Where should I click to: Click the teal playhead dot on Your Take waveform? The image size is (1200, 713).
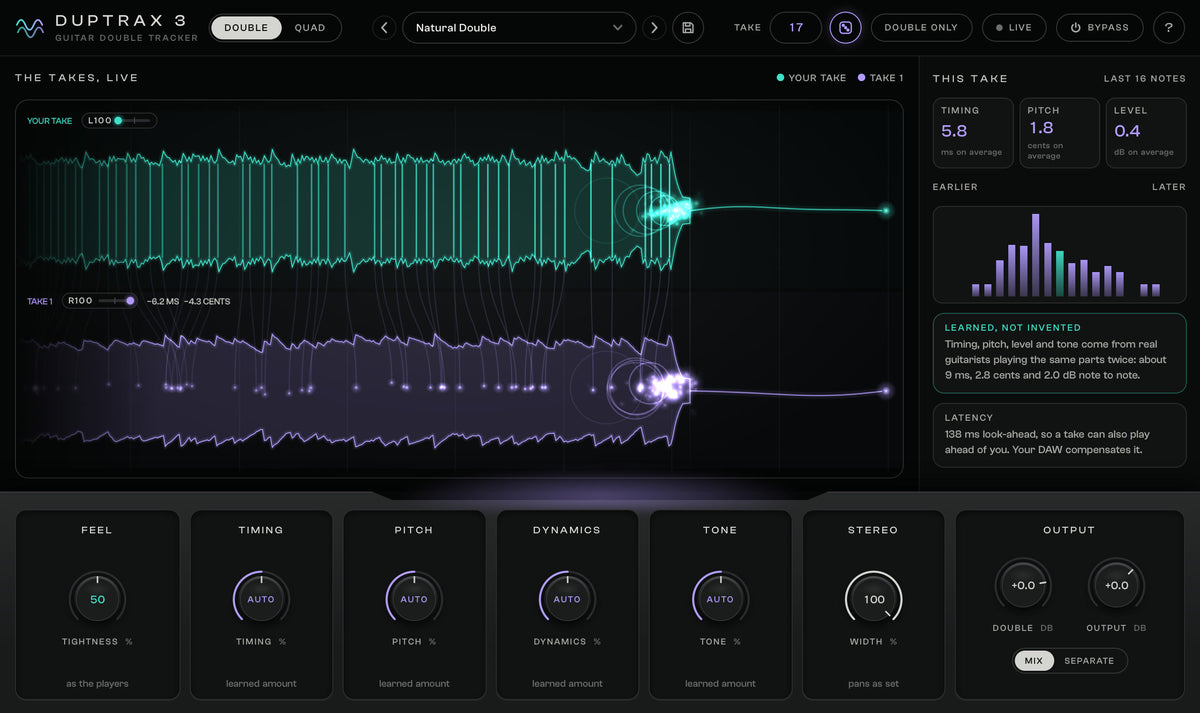[x=885, y=210]
